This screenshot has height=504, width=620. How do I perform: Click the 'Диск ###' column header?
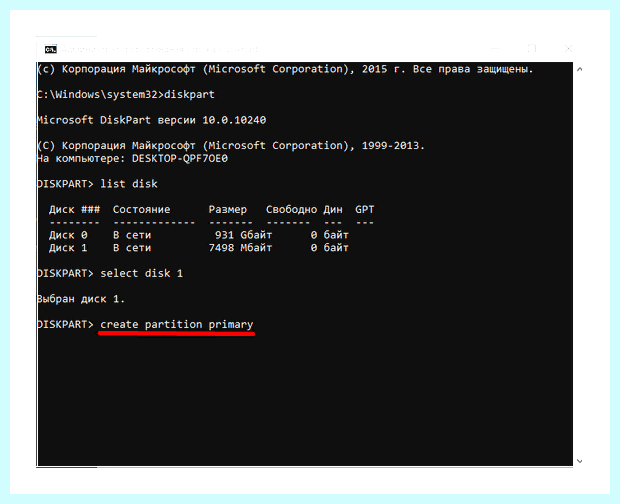(x=74, y=210)
